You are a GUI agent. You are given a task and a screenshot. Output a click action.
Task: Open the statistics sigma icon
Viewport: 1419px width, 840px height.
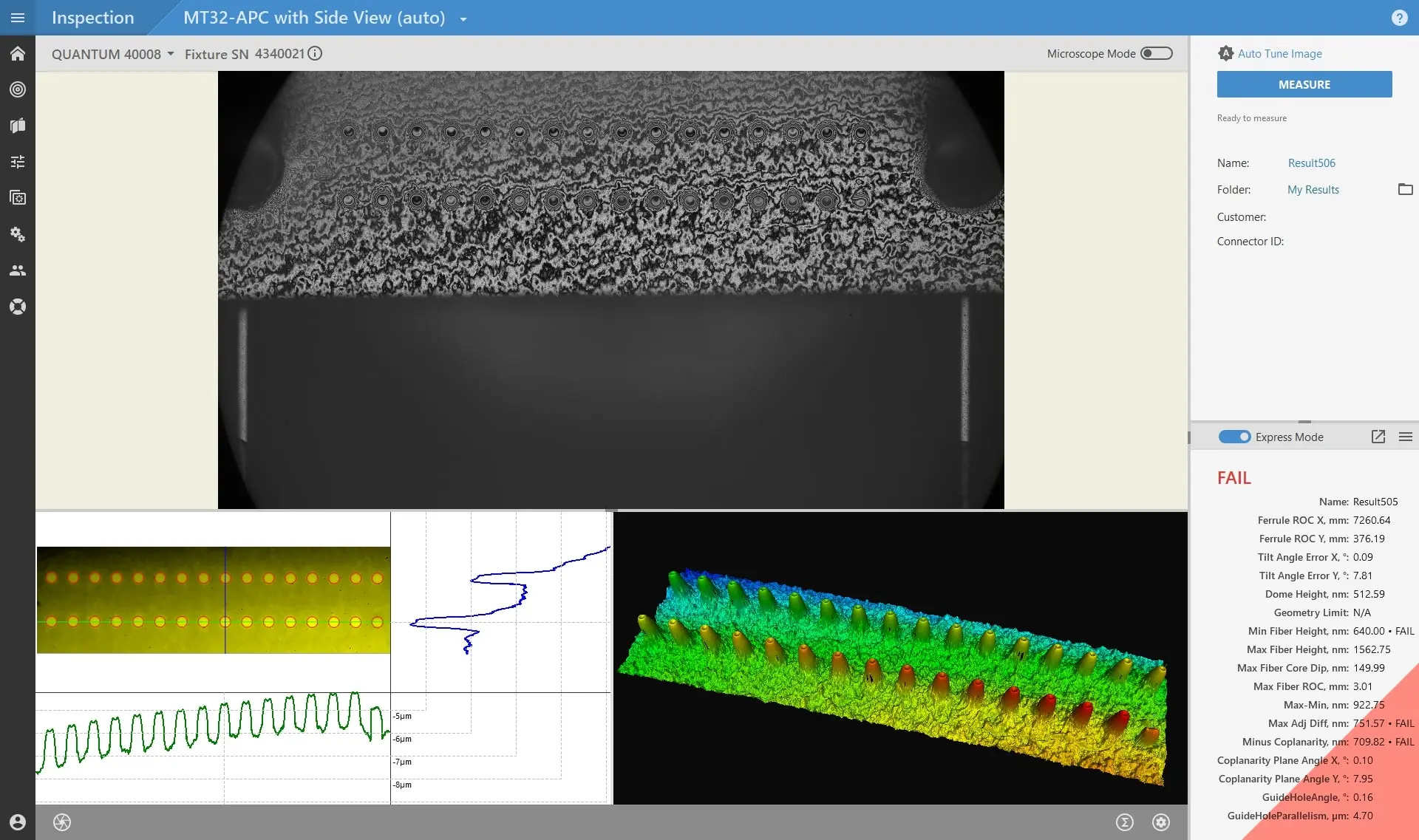[1124, 822]
